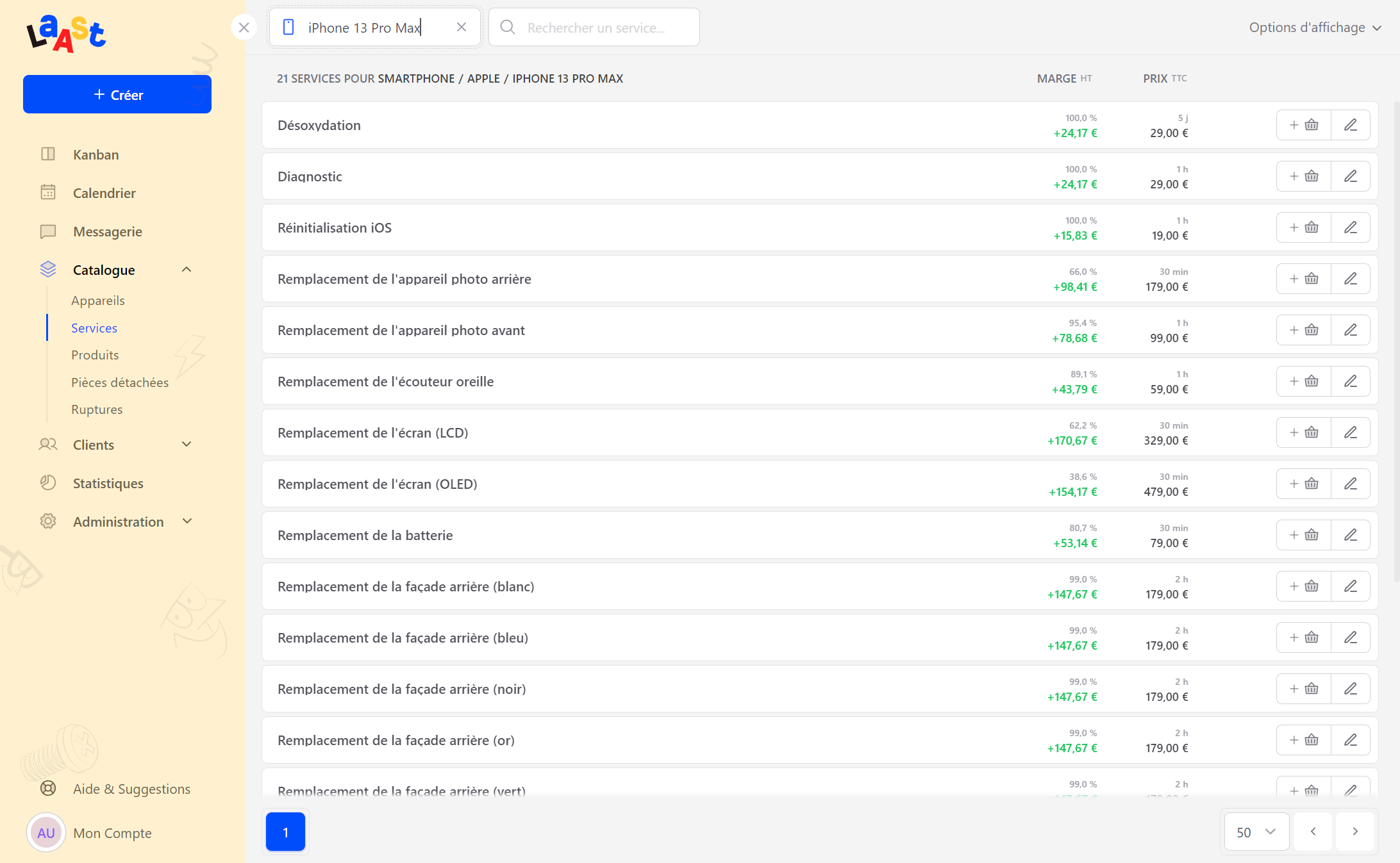
Task: Click the MARGE HT column header
Action: pos(1065,78)
